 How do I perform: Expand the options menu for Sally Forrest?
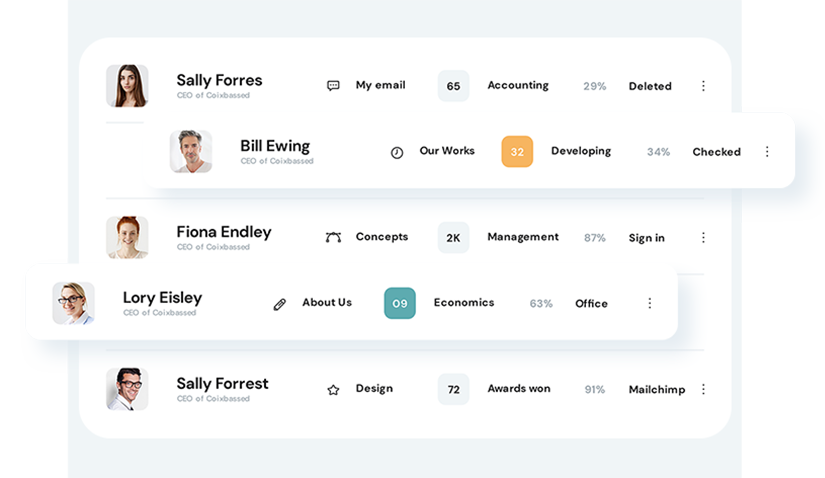[703, 389]
